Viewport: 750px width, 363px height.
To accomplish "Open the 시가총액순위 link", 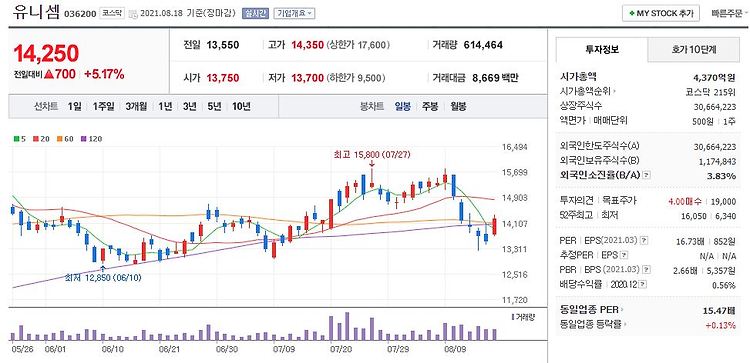I will coord(587,92).
